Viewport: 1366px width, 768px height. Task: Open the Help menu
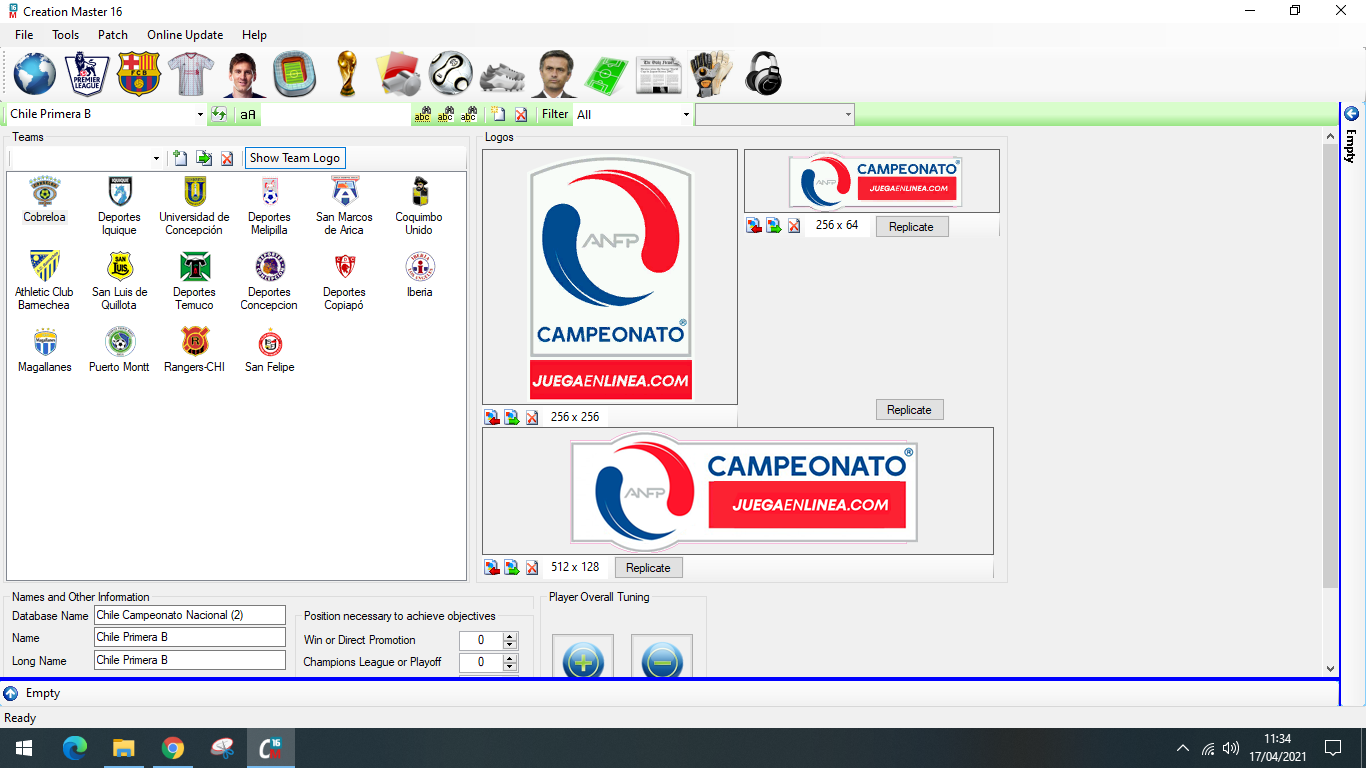pyautogui.click(x=254, y=34)
